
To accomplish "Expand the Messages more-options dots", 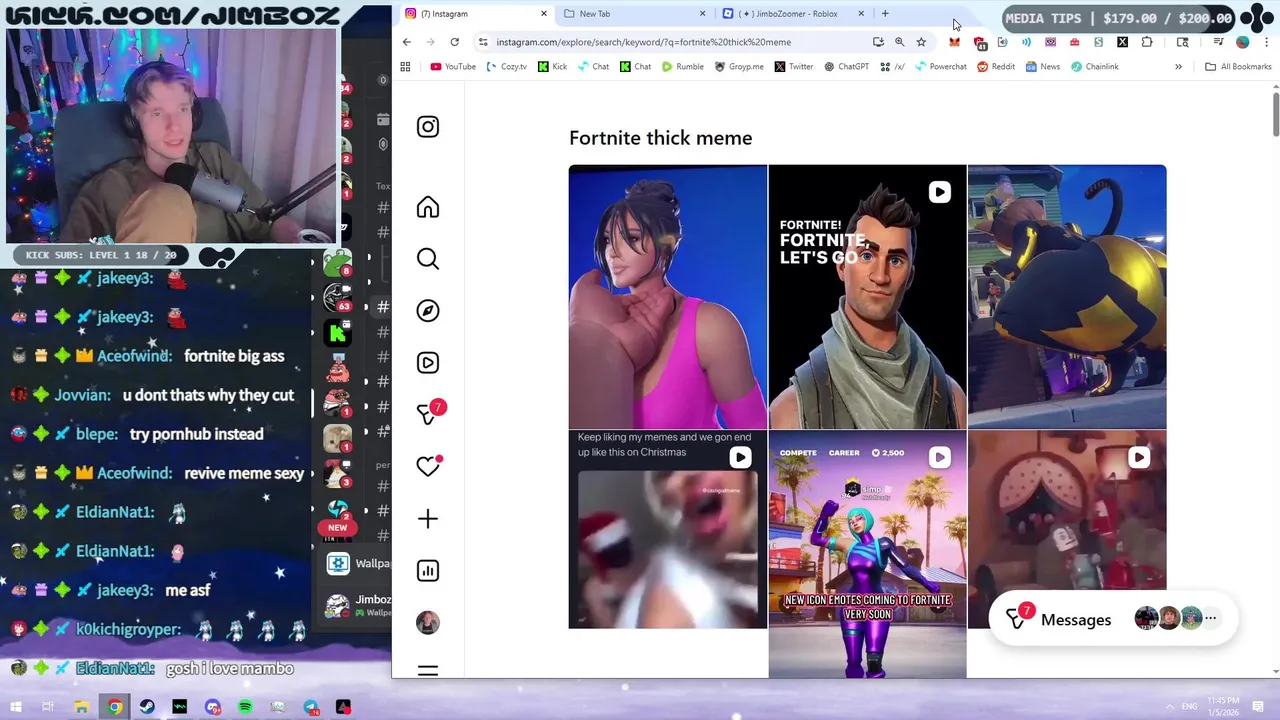I will pyautogui.click(x=1211, y=619).
